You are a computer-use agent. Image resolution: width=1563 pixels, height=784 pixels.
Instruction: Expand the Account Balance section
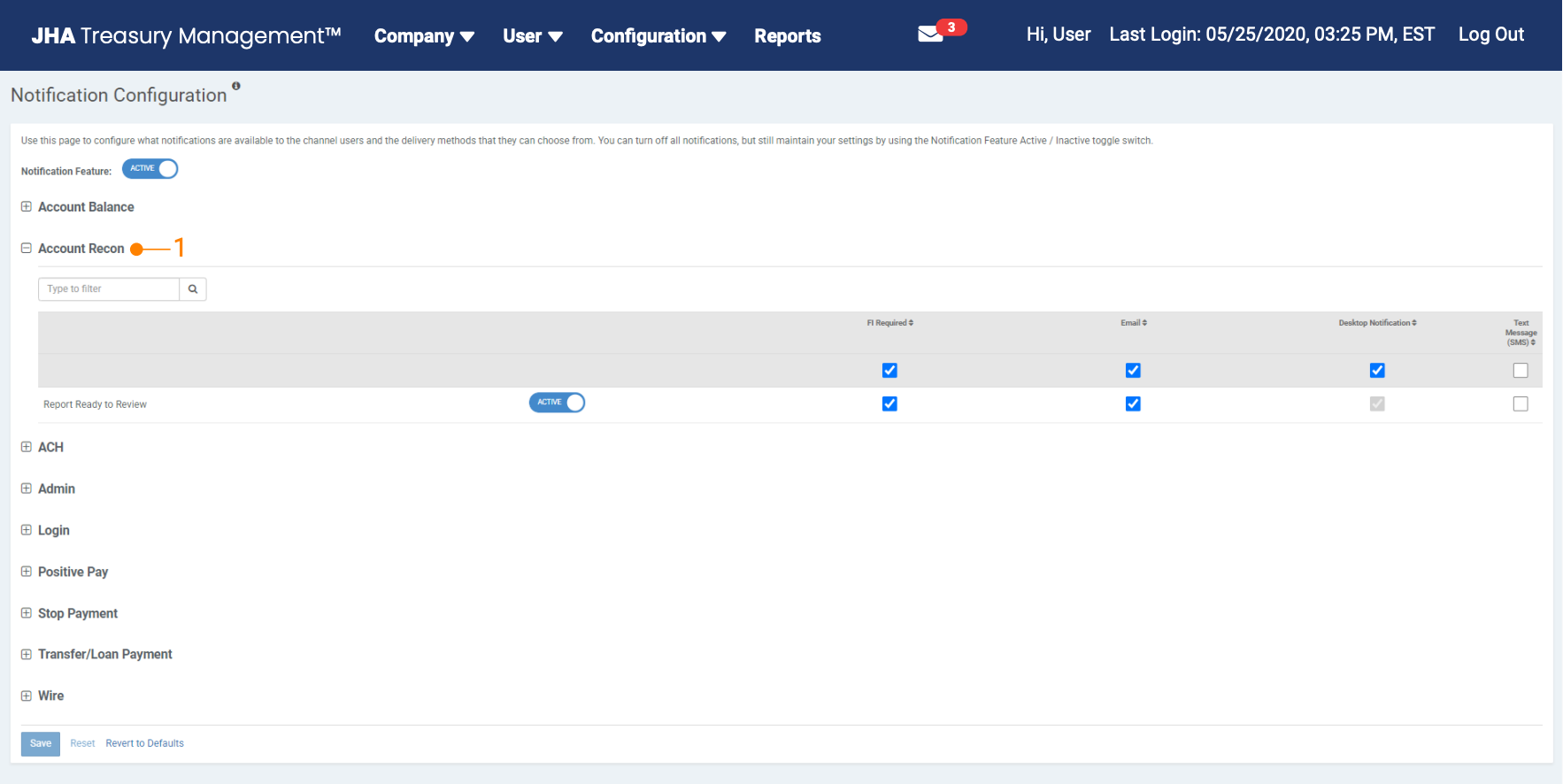pos(27,207)
